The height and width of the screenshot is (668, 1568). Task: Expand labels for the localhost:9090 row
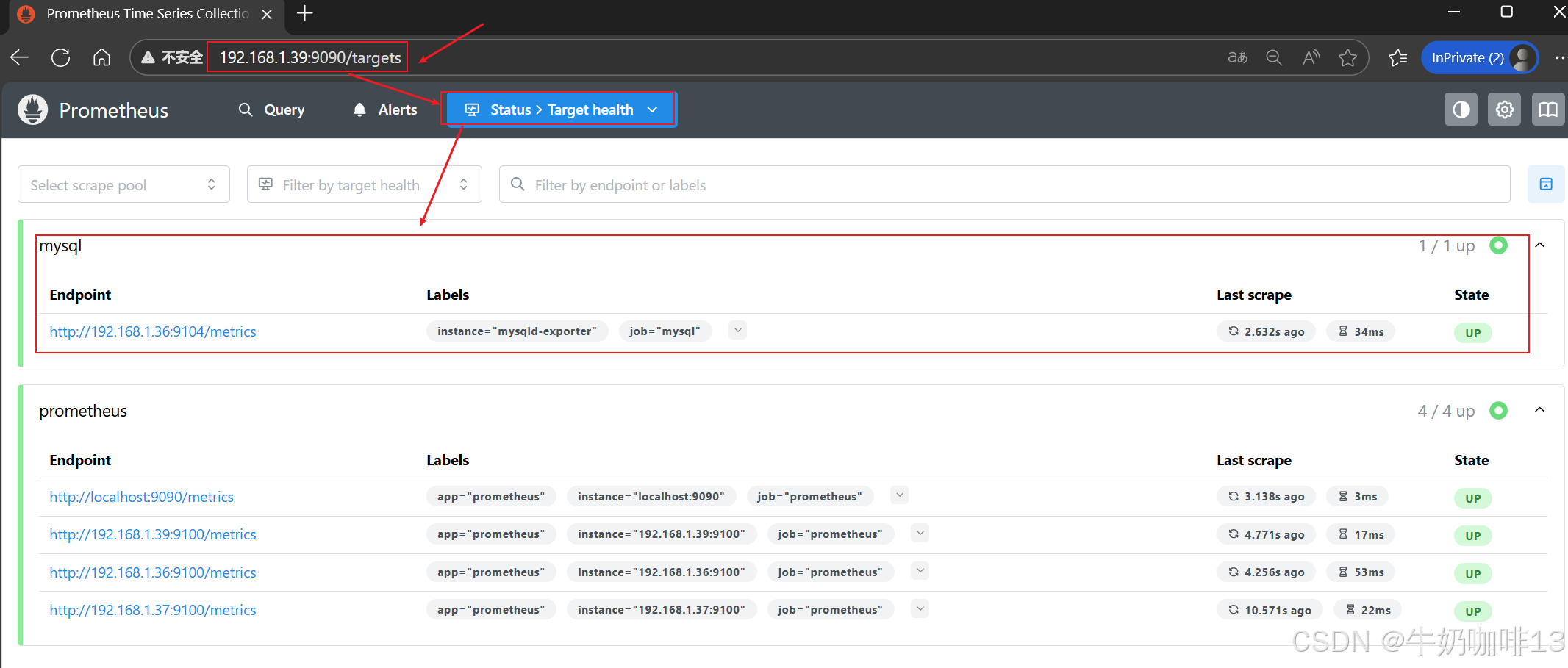(900, 495)
